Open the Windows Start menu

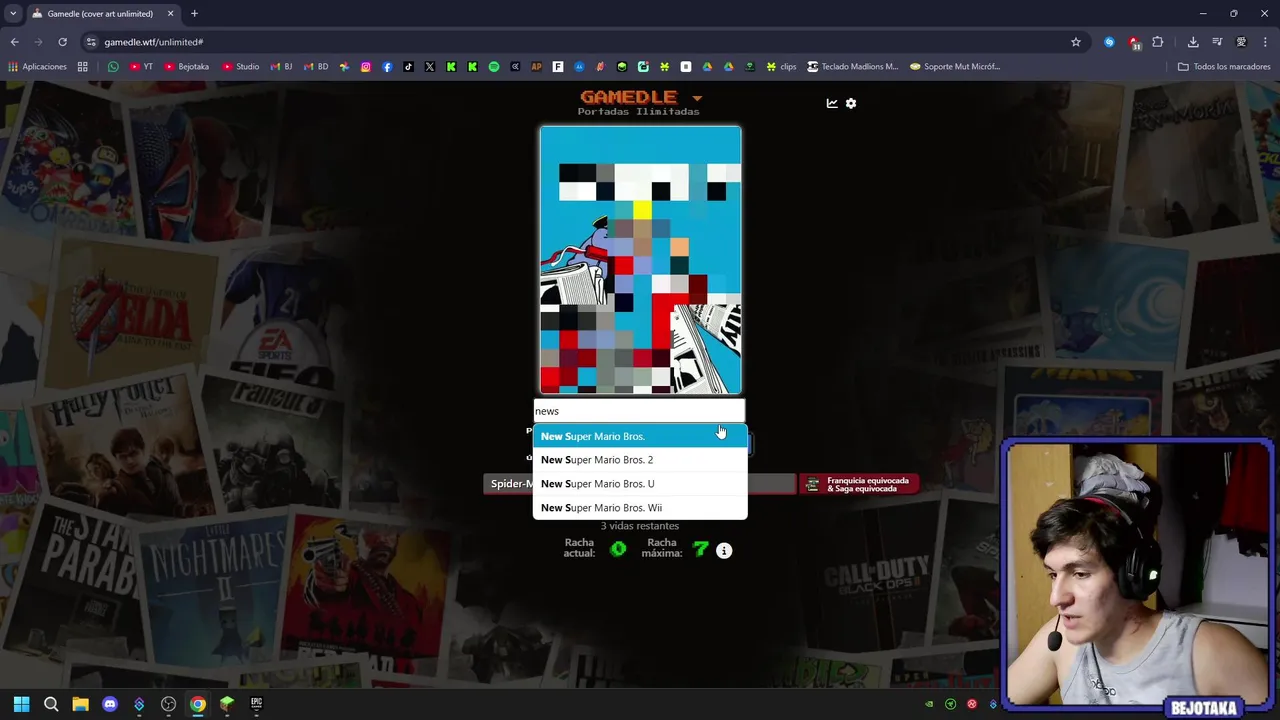pos(21,704)
